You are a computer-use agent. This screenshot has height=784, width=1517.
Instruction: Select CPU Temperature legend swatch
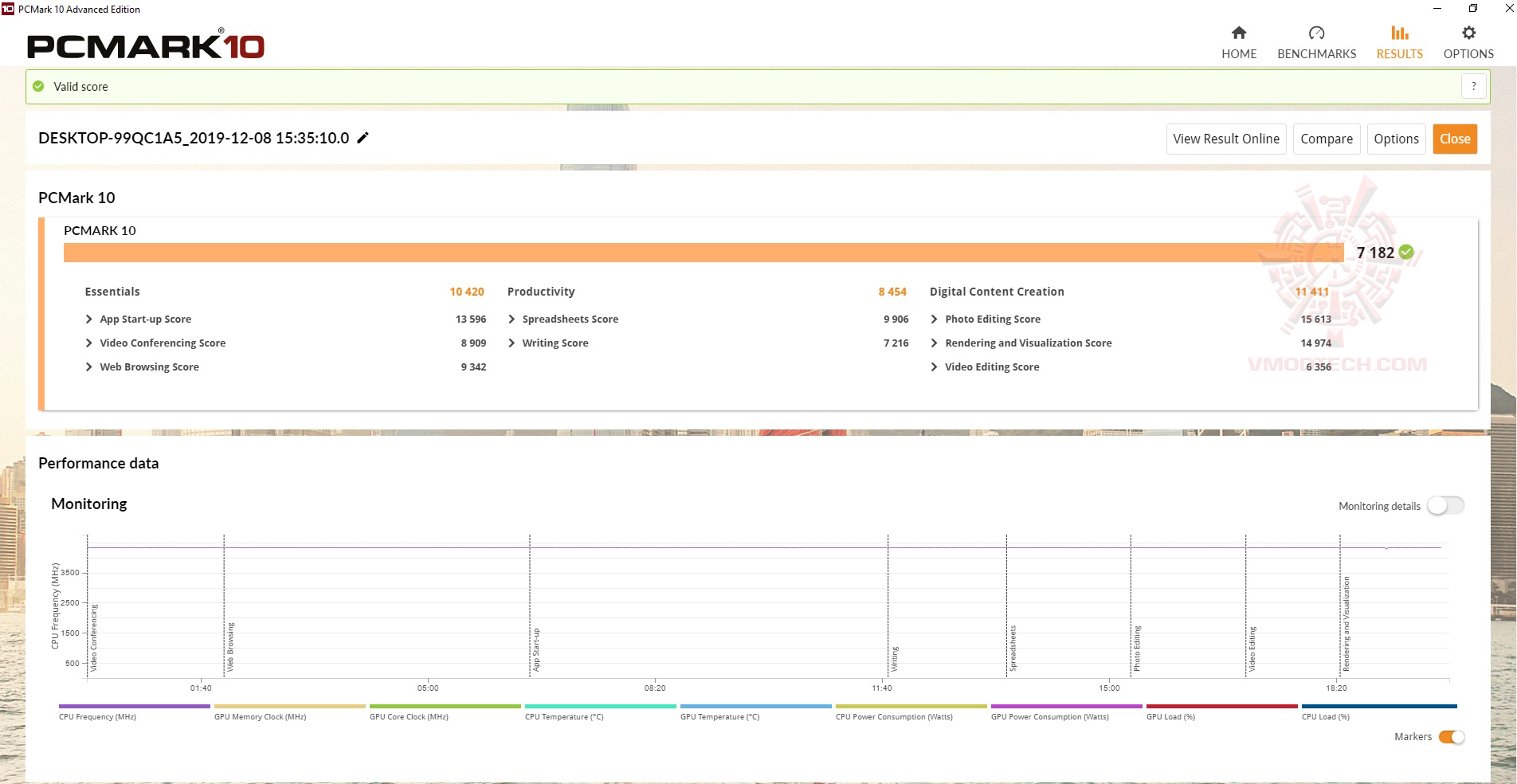(601, 706)
